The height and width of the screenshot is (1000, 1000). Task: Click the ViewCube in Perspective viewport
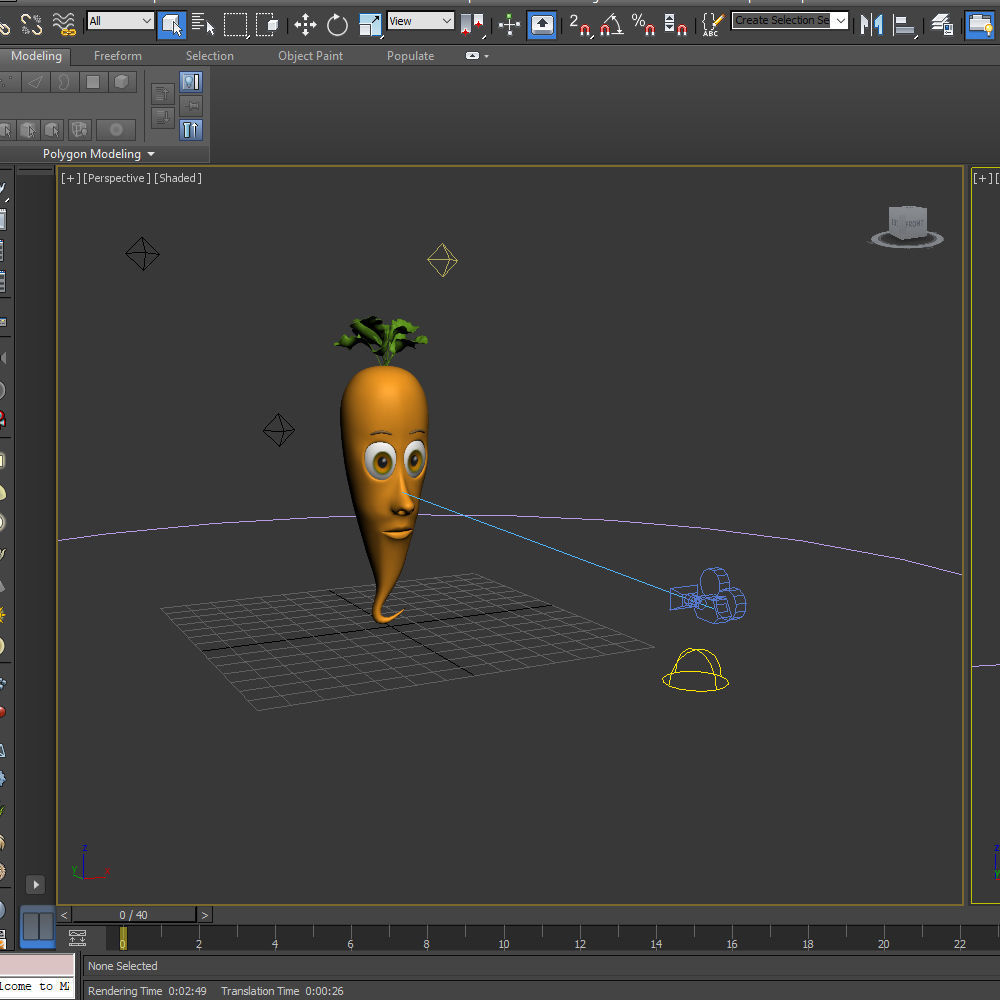[907, 226]
